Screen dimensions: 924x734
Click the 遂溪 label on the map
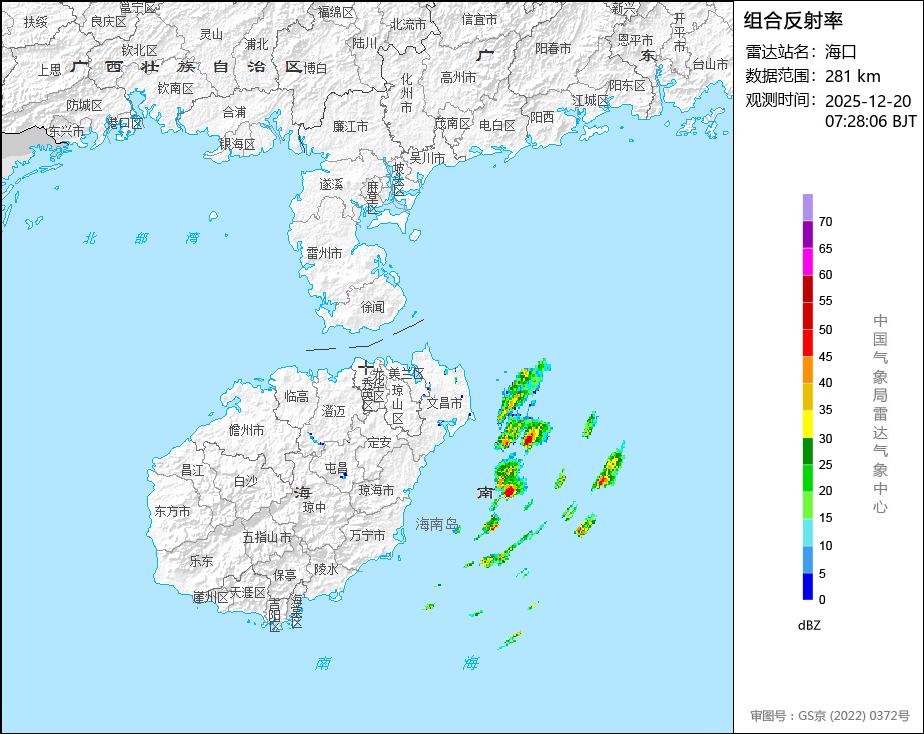pos(331,184)
